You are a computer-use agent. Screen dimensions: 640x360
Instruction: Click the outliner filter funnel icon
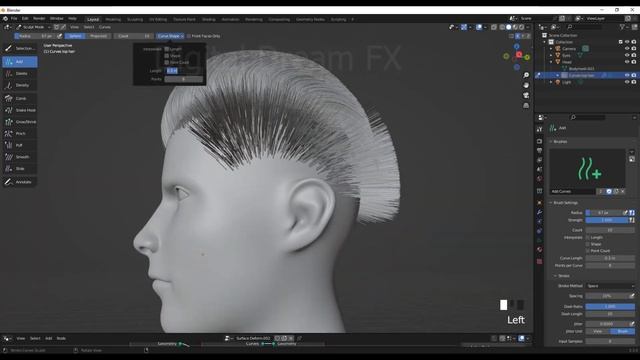[x=622, y=27]
